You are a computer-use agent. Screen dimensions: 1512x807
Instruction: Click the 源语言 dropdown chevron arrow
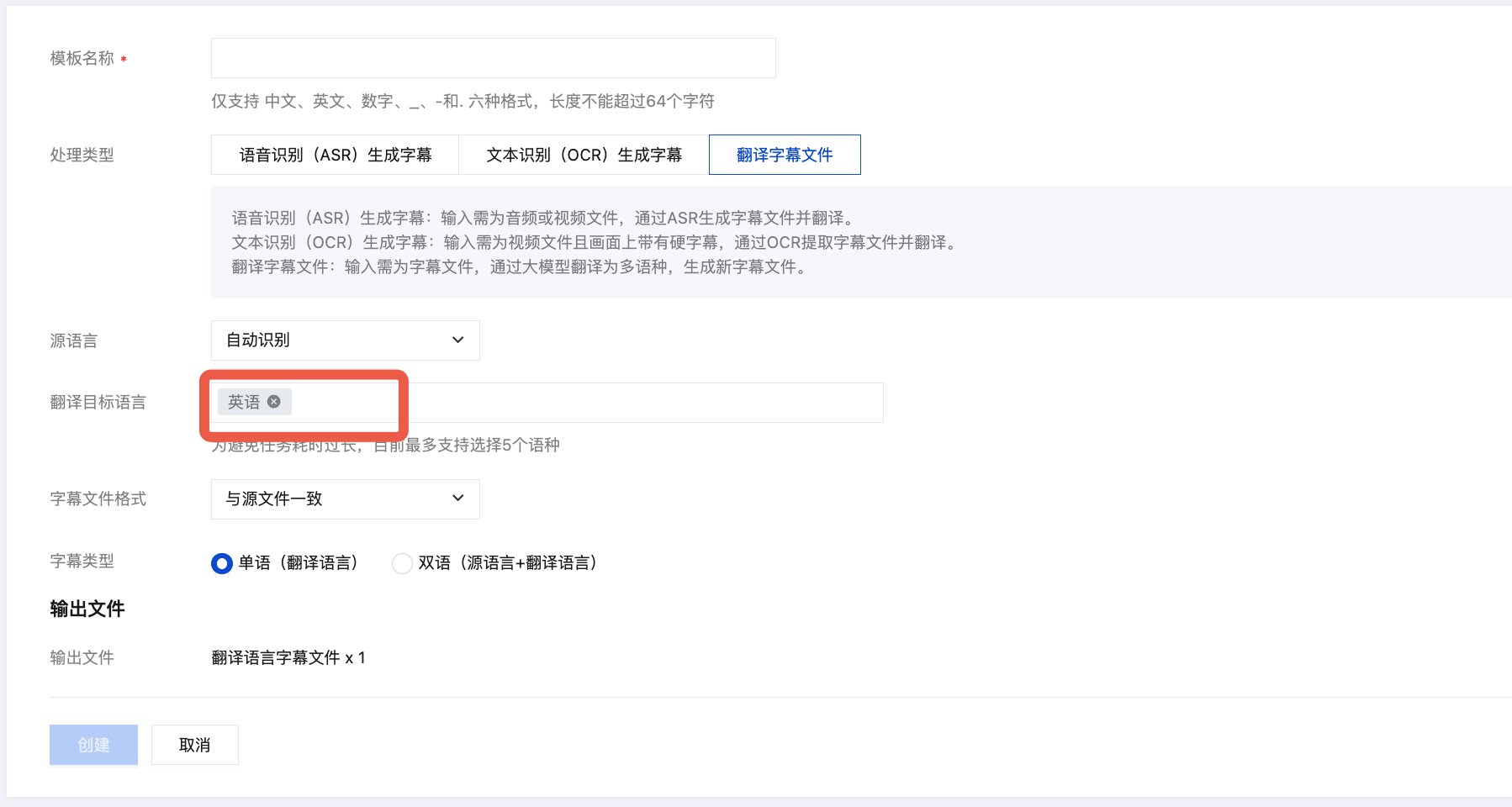pyautogui.click(x=458, y=340)
